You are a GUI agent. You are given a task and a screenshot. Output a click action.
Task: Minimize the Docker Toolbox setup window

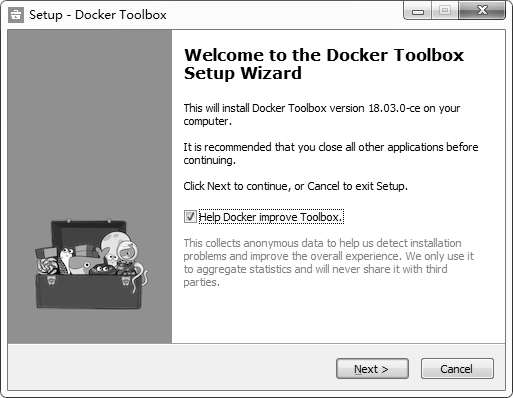click(x=417, y=11)
